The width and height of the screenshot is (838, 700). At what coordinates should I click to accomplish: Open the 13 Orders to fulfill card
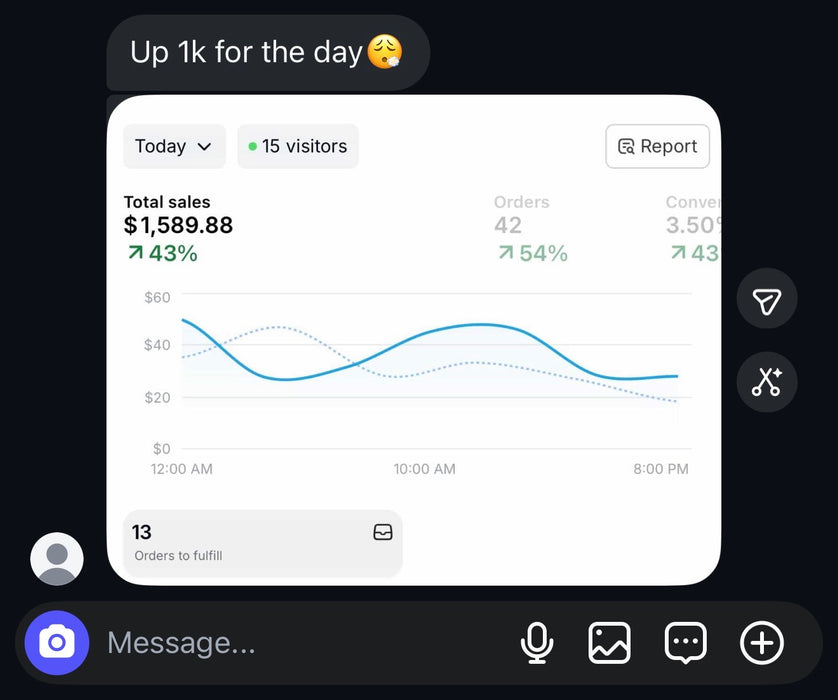pyautogui.click(x=262, y=543)
